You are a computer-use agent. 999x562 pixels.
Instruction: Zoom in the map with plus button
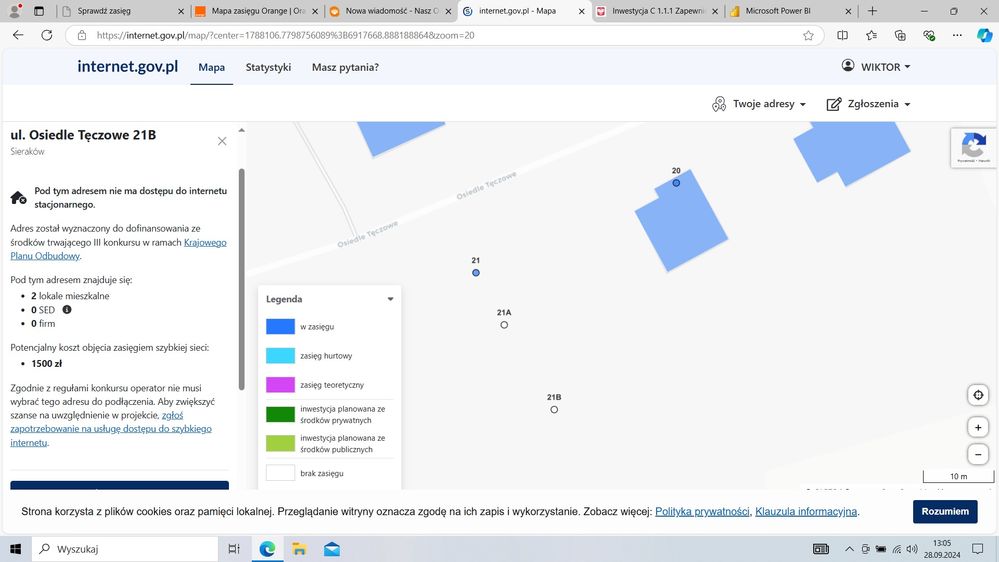(979, 427)
